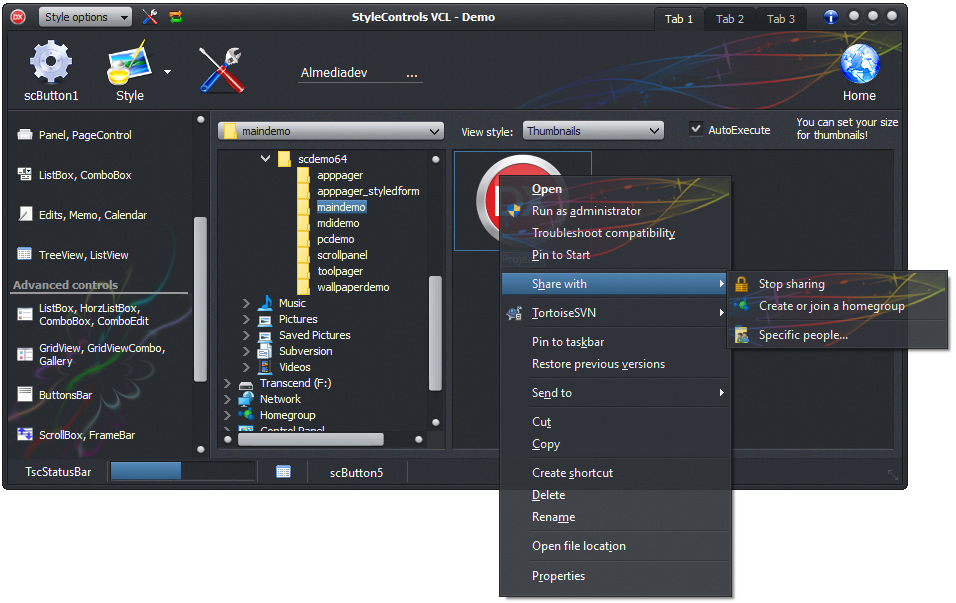The width and height of the screenshot is (956, 603).
Task: Select the toolpager folder
Action: coord(340,271)
